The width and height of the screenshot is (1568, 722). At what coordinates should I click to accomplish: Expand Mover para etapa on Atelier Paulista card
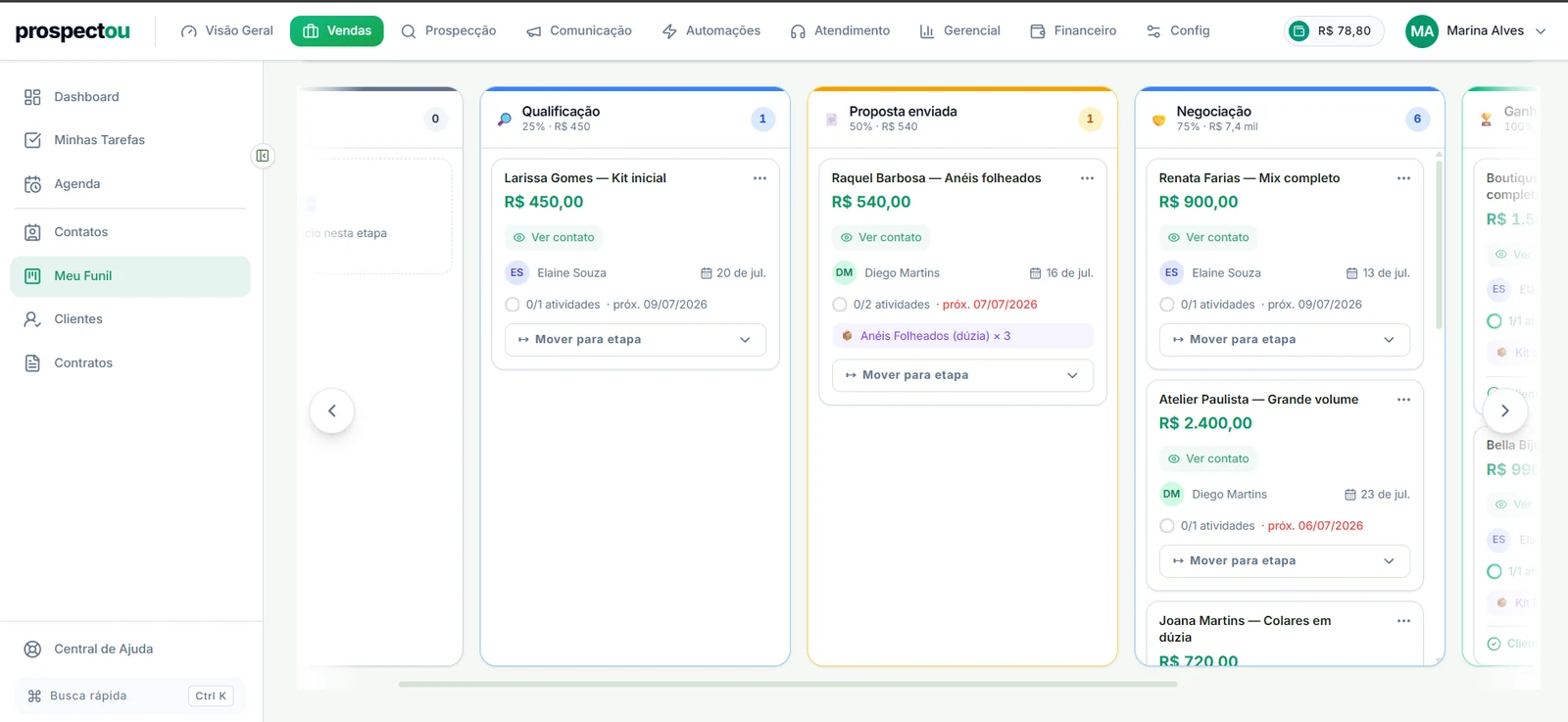(x=1285, y=561)
